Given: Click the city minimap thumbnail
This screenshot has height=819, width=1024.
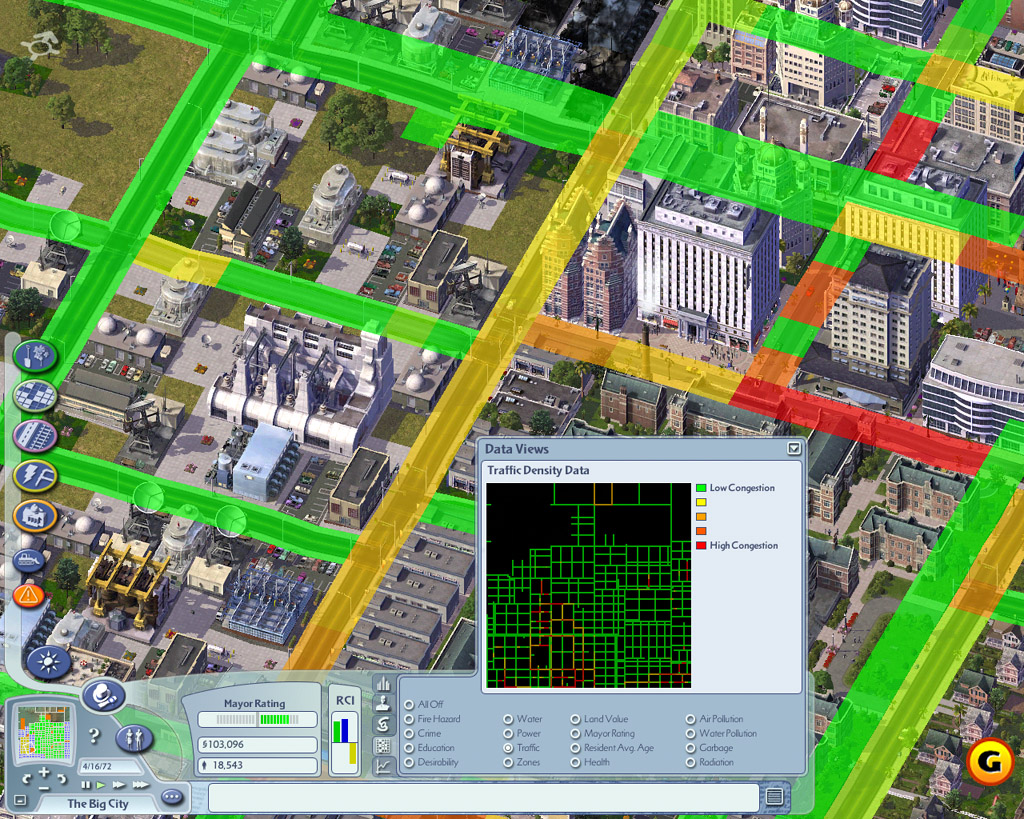Looking at the screenshot, I should tap(44, 733).
